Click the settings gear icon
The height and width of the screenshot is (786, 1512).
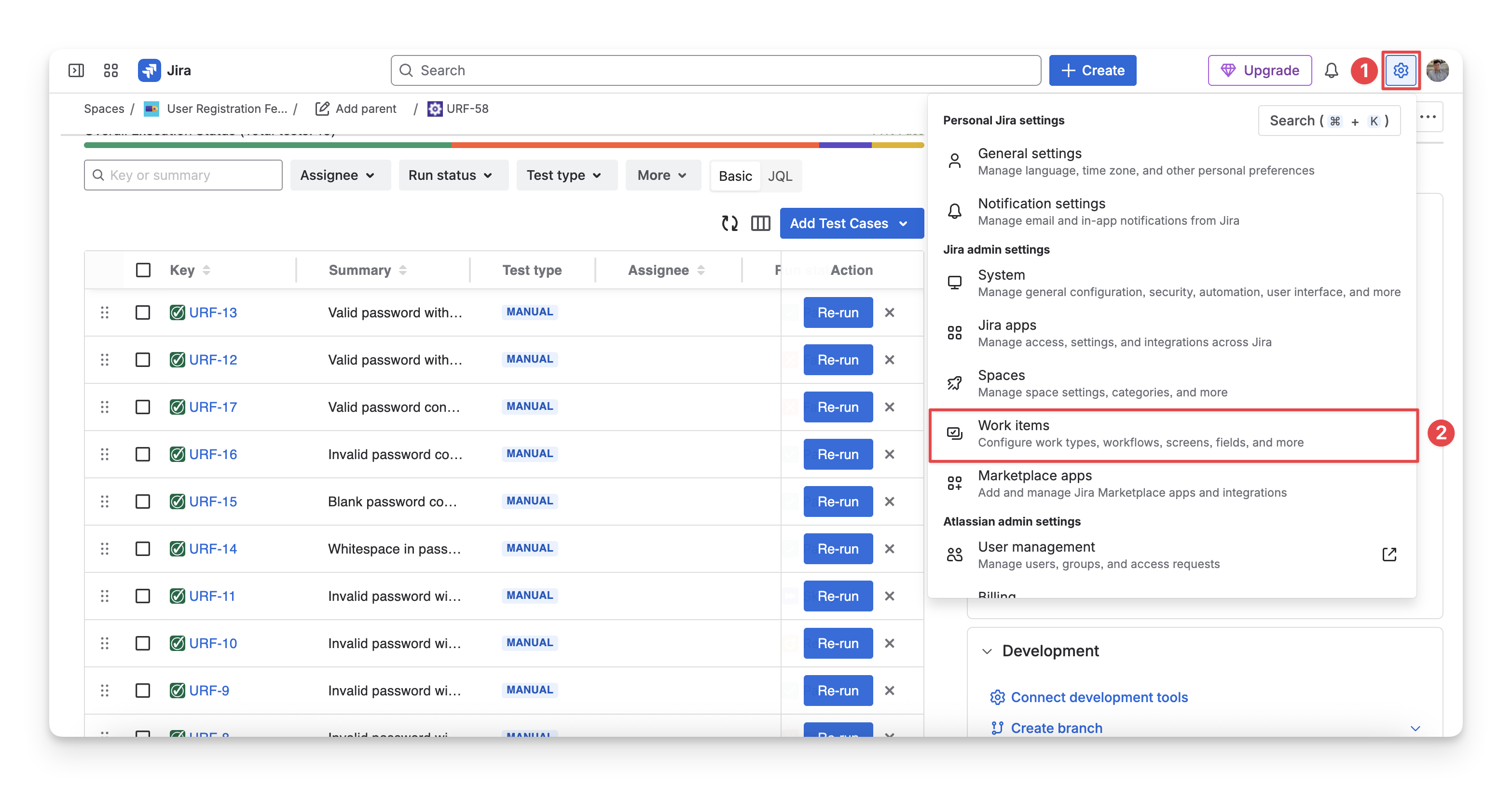(1401, 70)
